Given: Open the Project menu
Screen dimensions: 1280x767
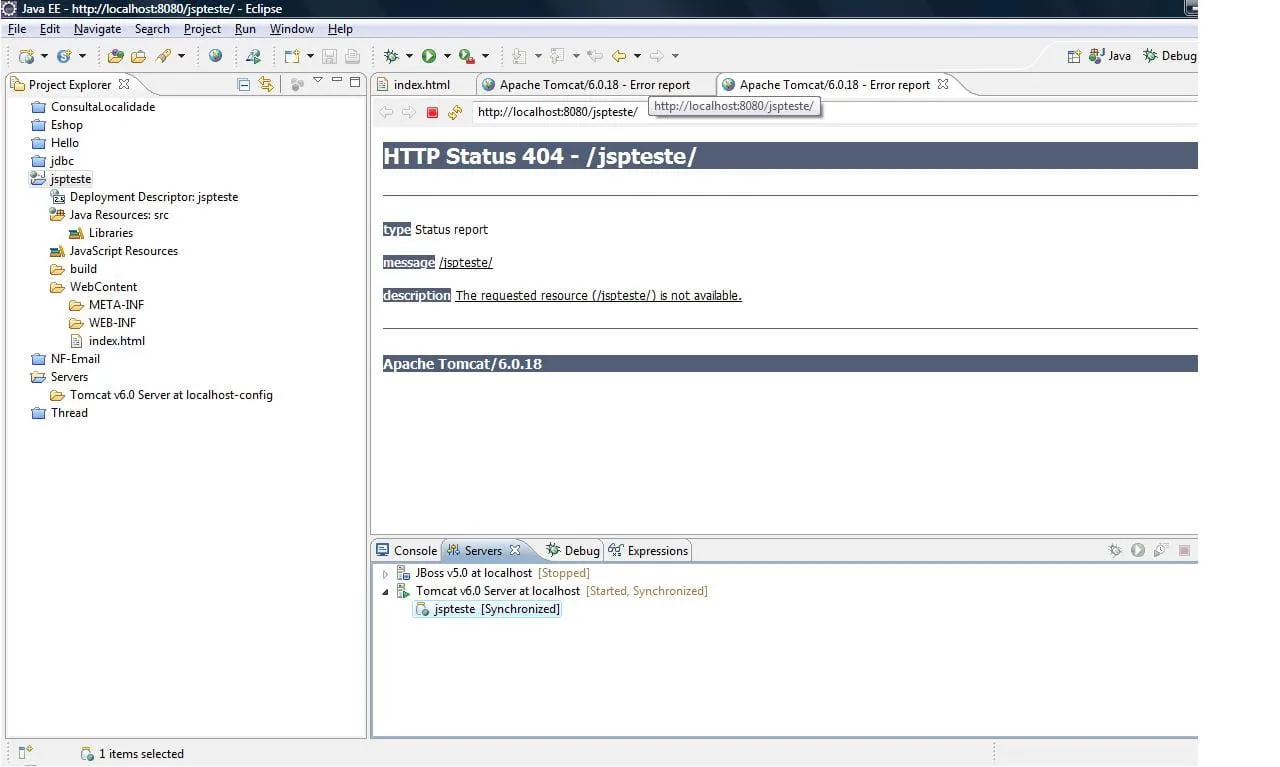Looking at the screenshot, I should point(203,29).
